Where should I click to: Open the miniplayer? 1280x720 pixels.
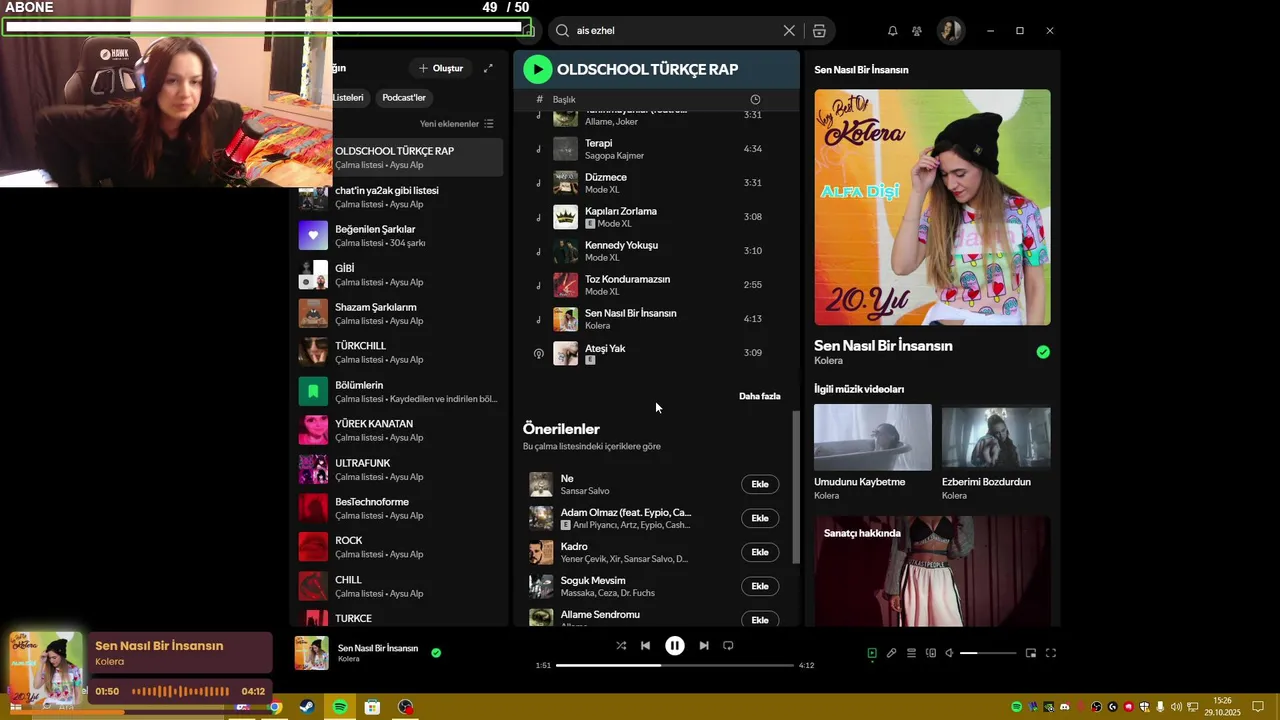(x=1031, y=653)
